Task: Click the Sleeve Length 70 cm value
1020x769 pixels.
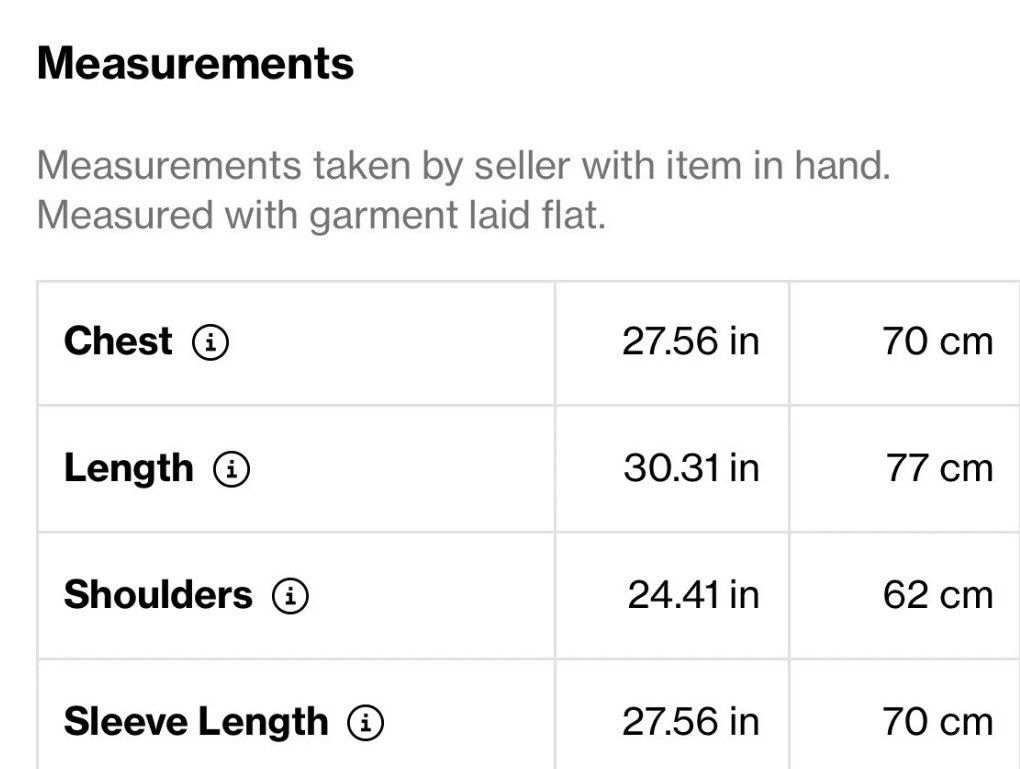Action: pos(937,722)
